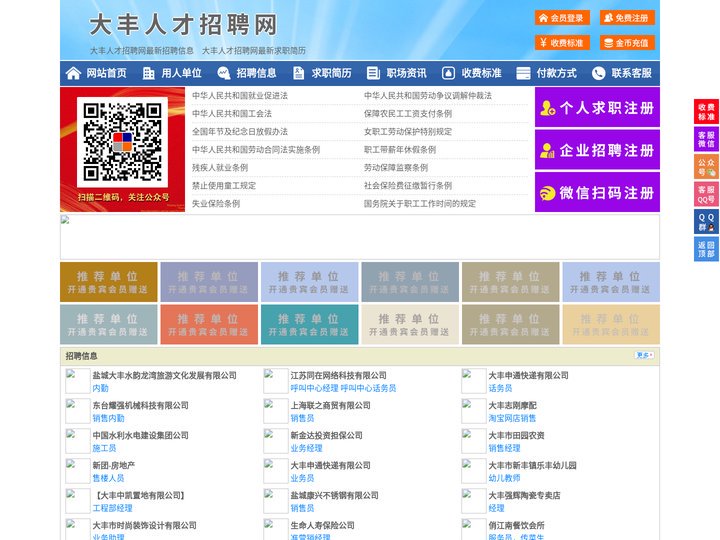
Task: Click the chat icon beside 招聘信息
Action: pyautogui.click(x=224, y=73)
